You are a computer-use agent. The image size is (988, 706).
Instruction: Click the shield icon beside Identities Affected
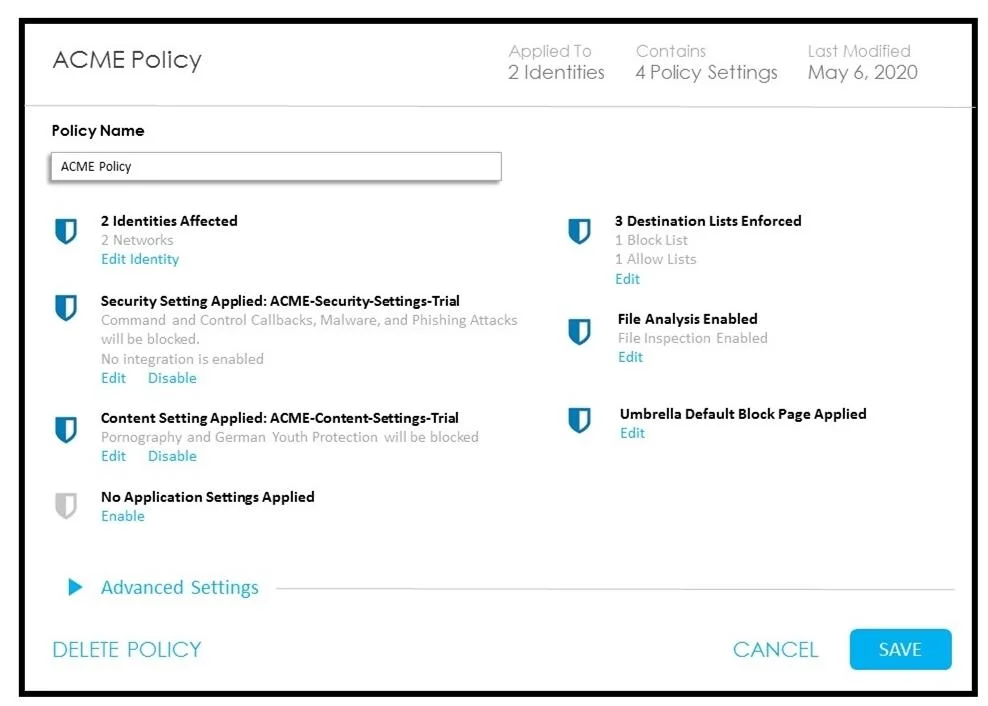point(66,231)
